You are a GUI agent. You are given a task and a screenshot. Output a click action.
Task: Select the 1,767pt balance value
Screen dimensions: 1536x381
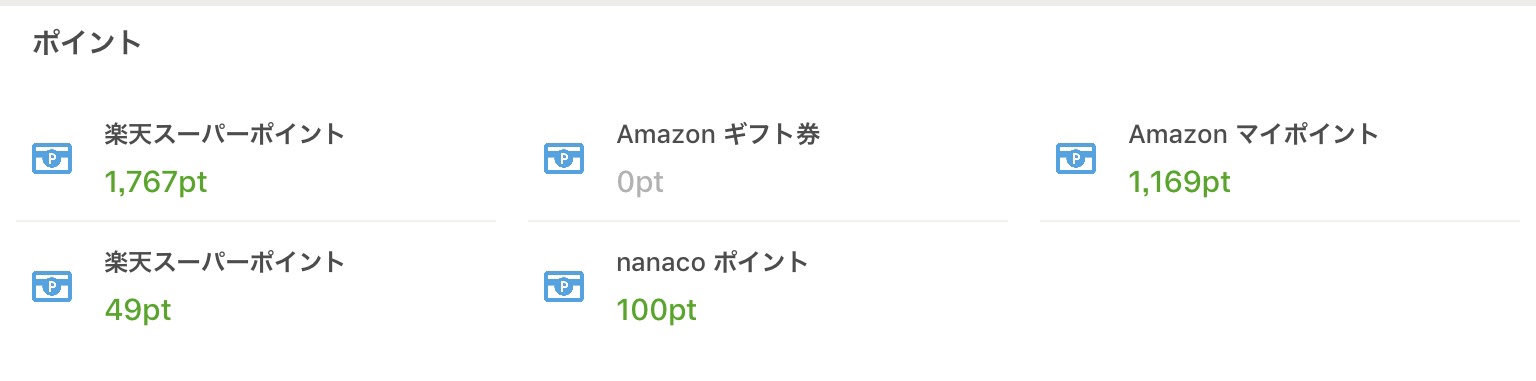[x=156, y=183]
